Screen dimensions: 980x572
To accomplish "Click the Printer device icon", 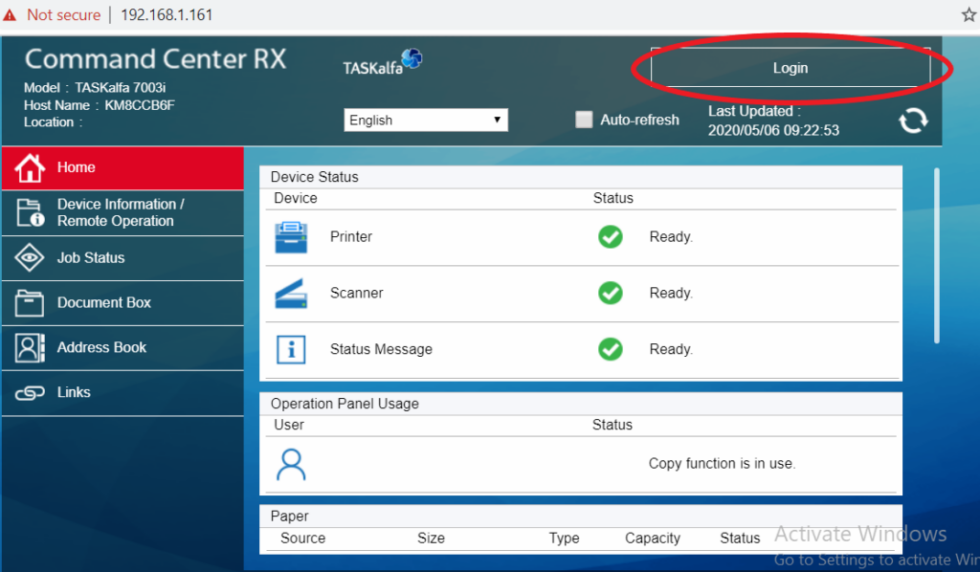I will [291, 237].
